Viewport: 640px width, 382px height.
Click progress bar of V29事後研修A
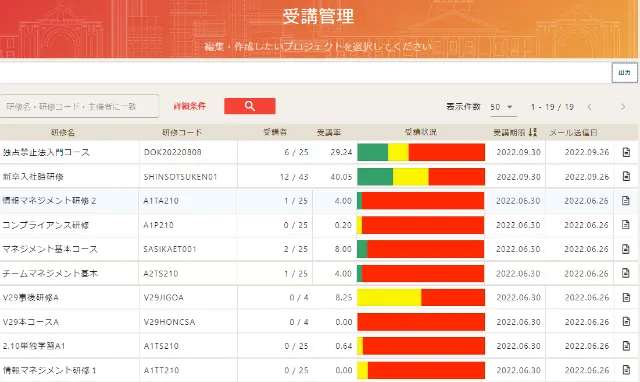(x=421, y=298)
